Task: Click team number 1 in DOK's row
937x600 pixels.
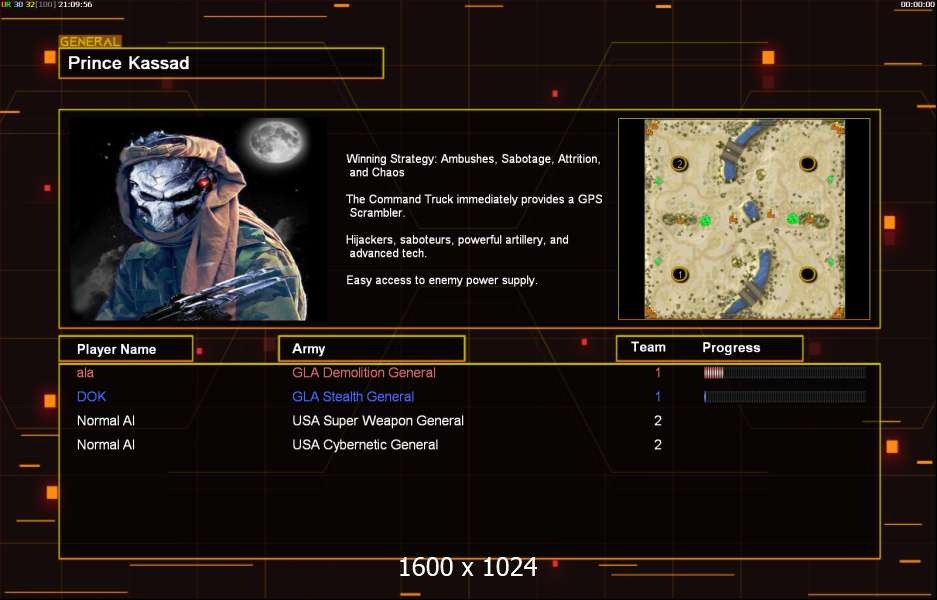Action: [x=658, y=397]
